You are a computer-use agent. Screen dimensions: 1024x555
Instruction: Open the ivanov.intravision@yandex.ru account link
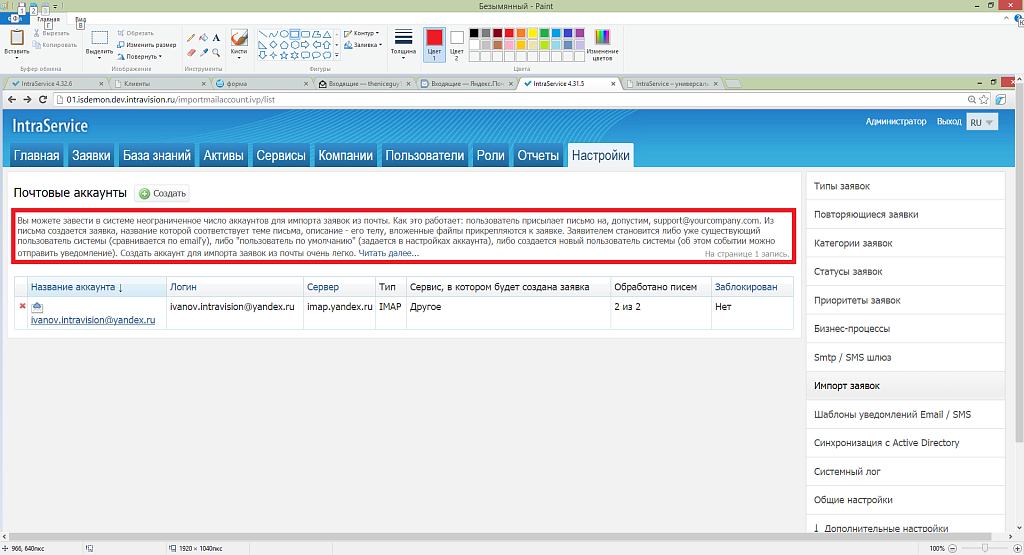[93, 320]
